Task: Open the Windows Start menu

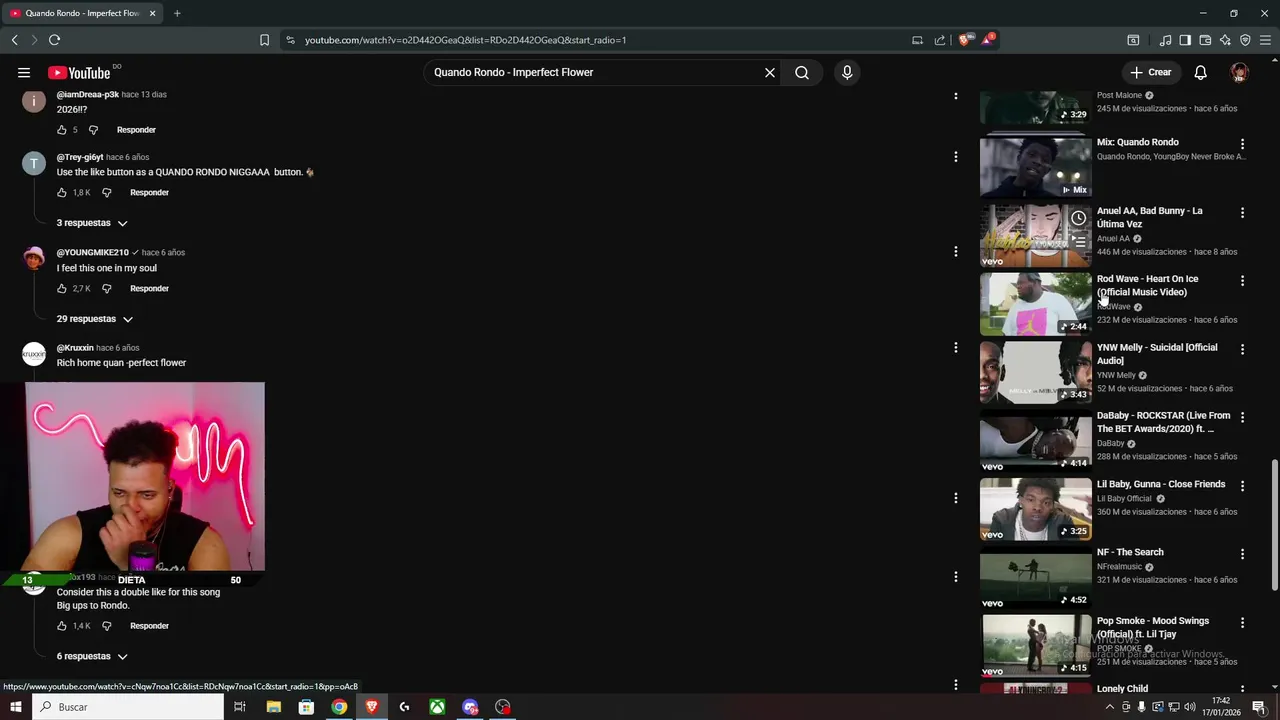Action: pyautogui.click(x=16, y=707)
